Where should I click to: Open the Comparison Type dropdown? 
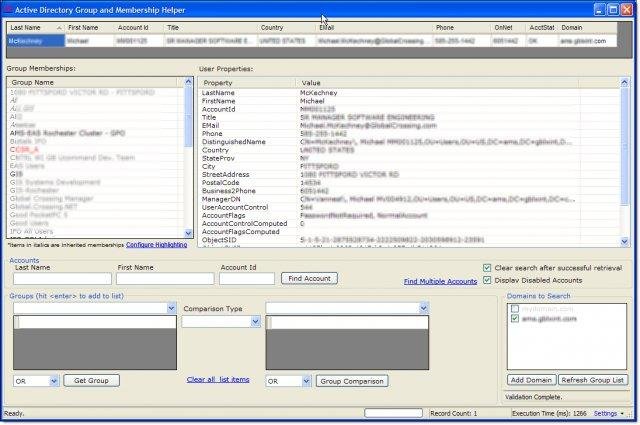[256, 321]
